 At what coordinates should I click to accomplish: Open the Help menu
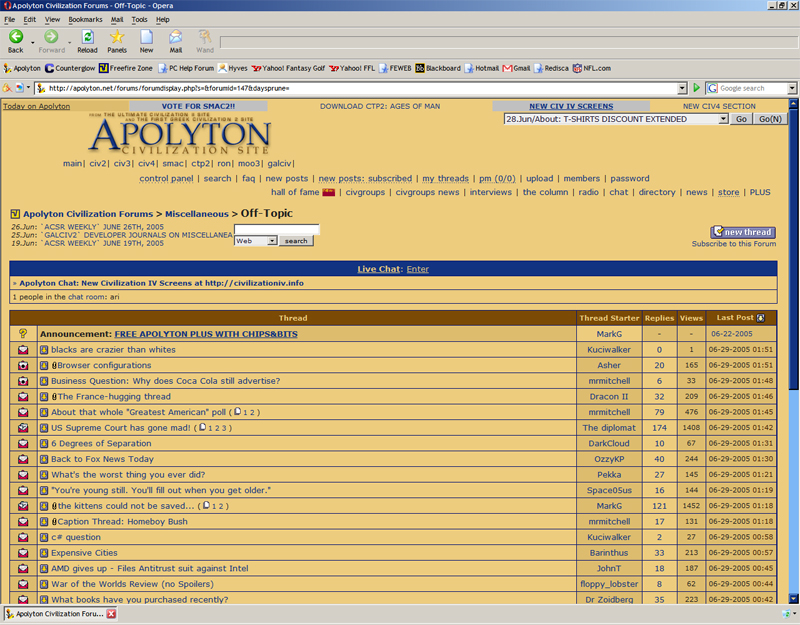pos(163,19)
